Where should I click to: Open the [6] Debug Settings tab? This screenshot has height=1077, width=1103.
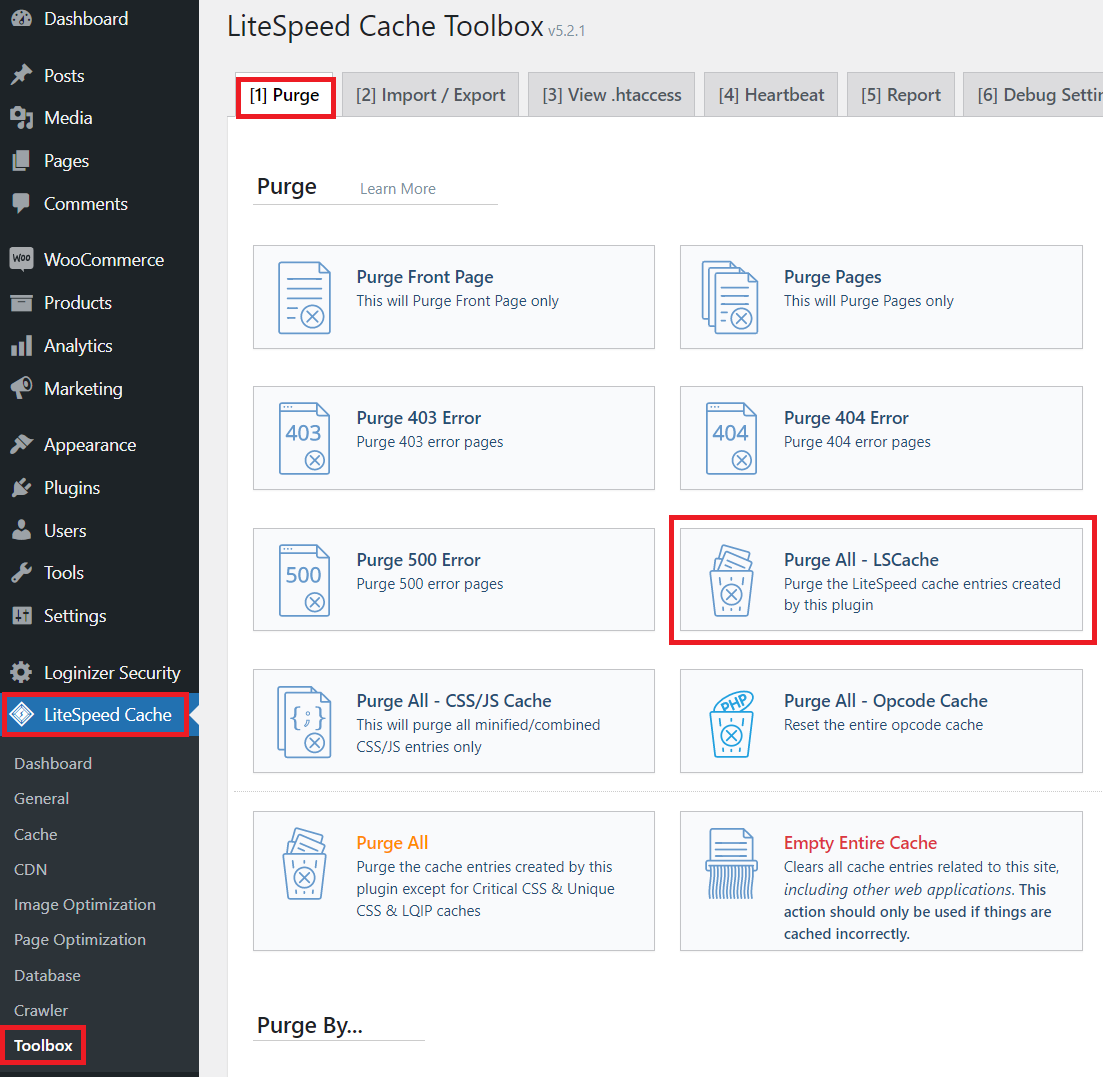click(1033, 95)
